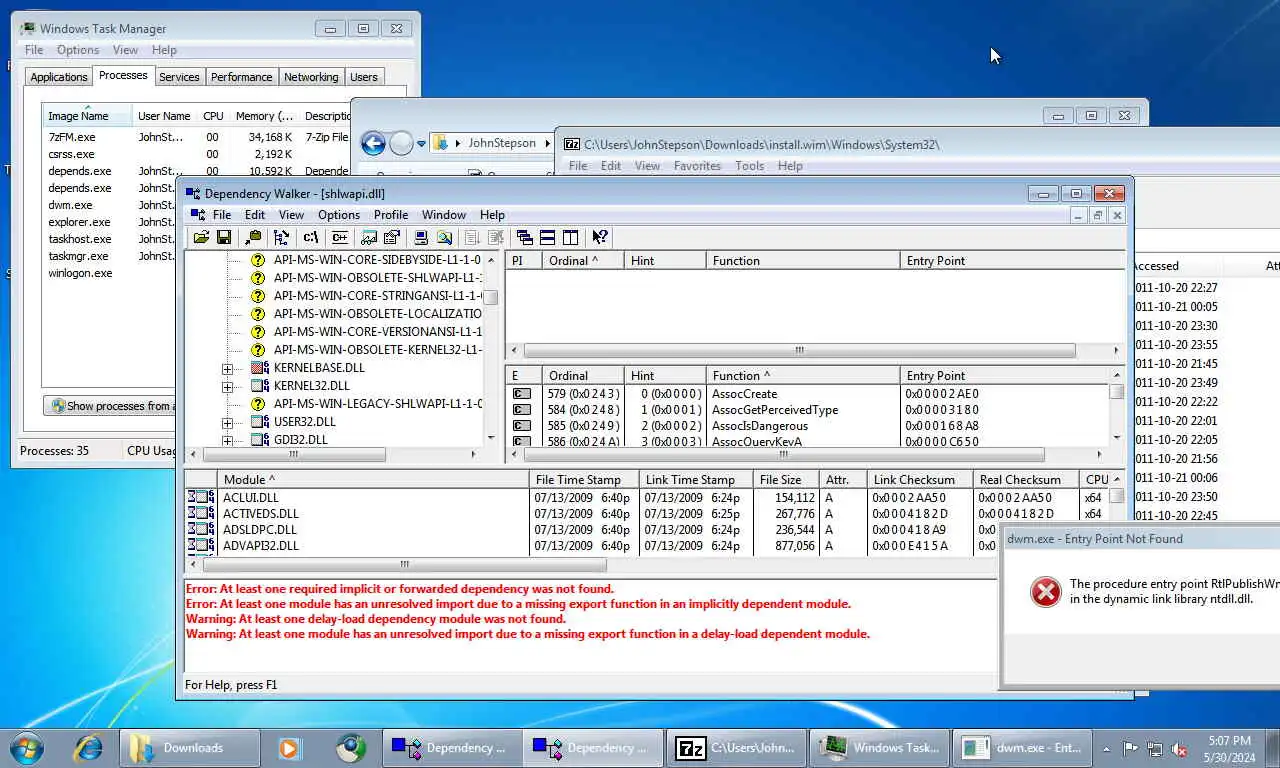1280x768 pixels.
Task: Open the Window menu in Dependency Walker
Action: pyautogui.click(x=444, y=215)
